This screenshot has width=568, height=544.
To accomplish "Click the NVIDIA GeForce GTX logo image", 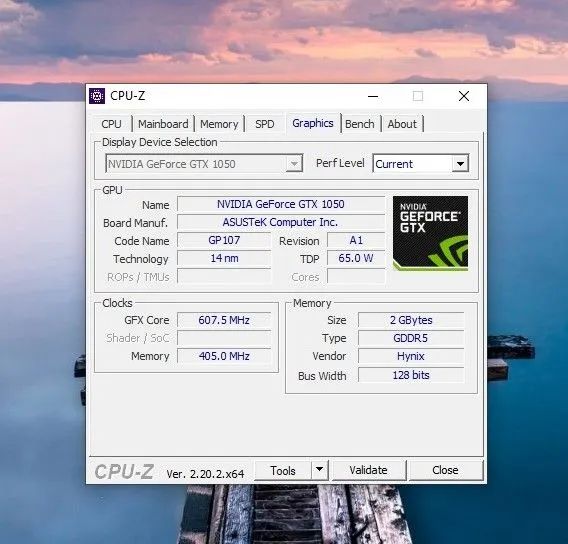I will (x=430, y=233).
